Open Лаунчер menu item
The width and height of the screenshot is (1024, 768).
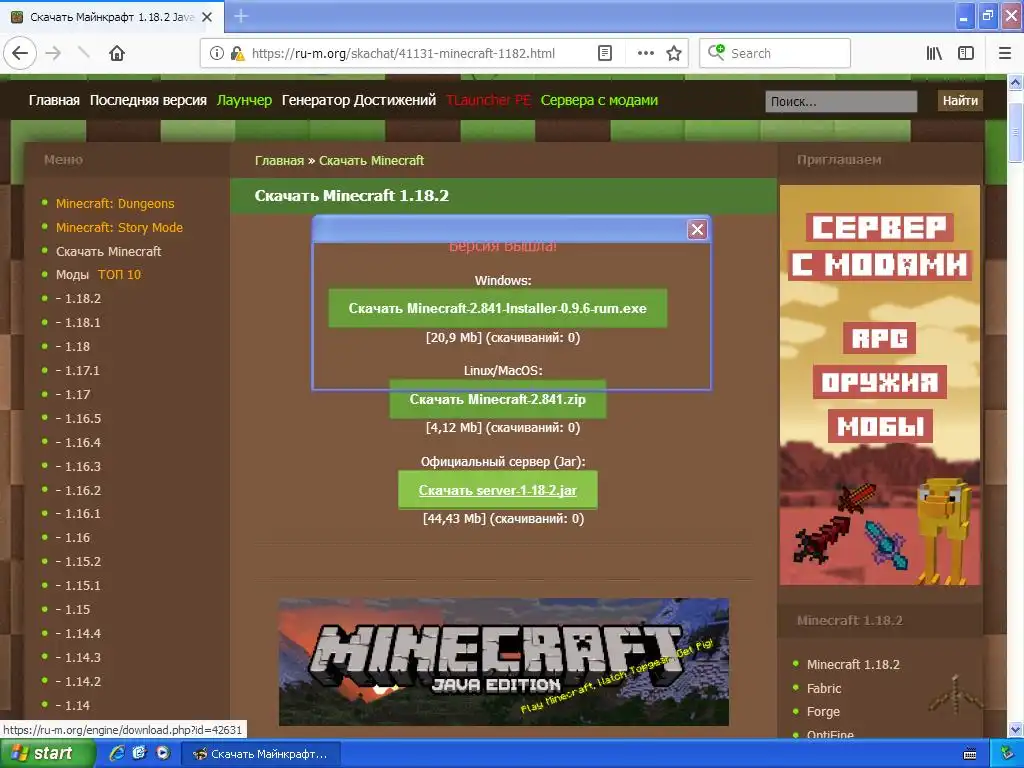[244, 101]
